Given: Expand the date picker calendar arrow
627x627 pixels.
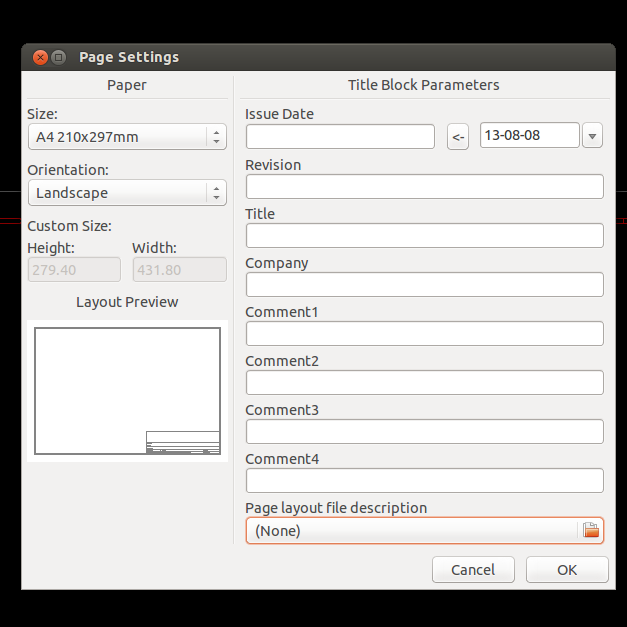Looking at the screenshot, I should tap(592, 136).
